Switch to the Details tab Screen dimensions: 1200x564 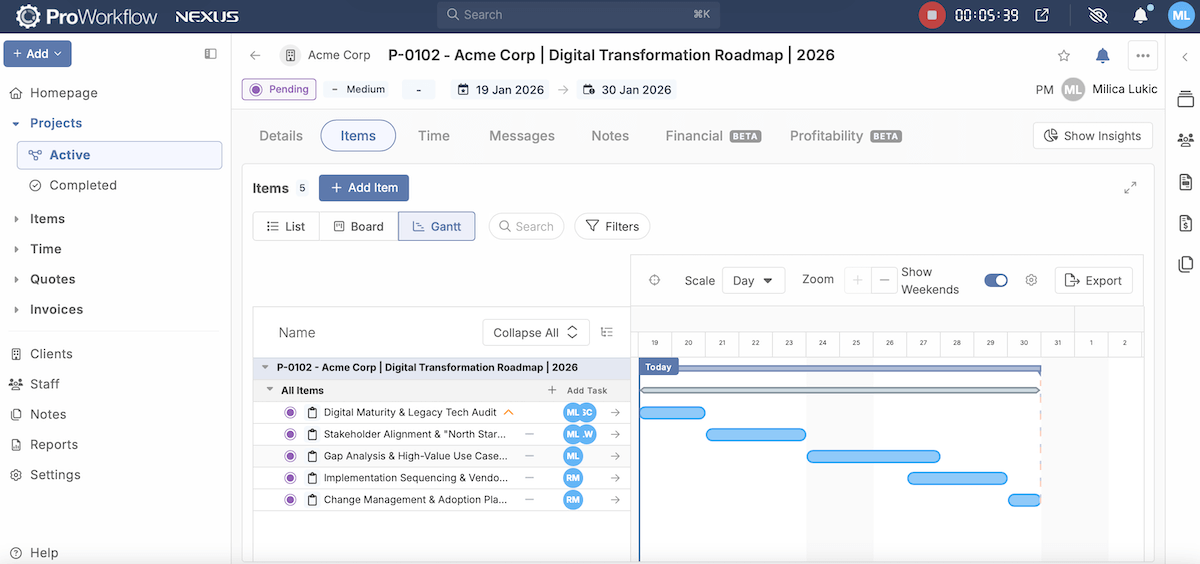point(281,136)
